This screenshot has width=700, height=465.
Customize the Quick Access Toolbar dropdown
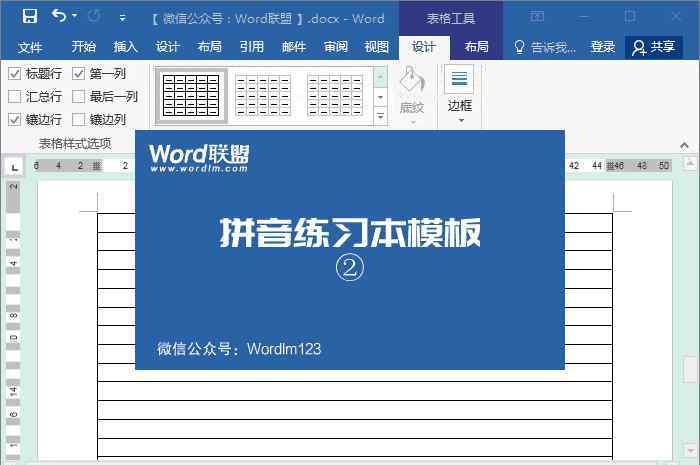tap(122, 18)
